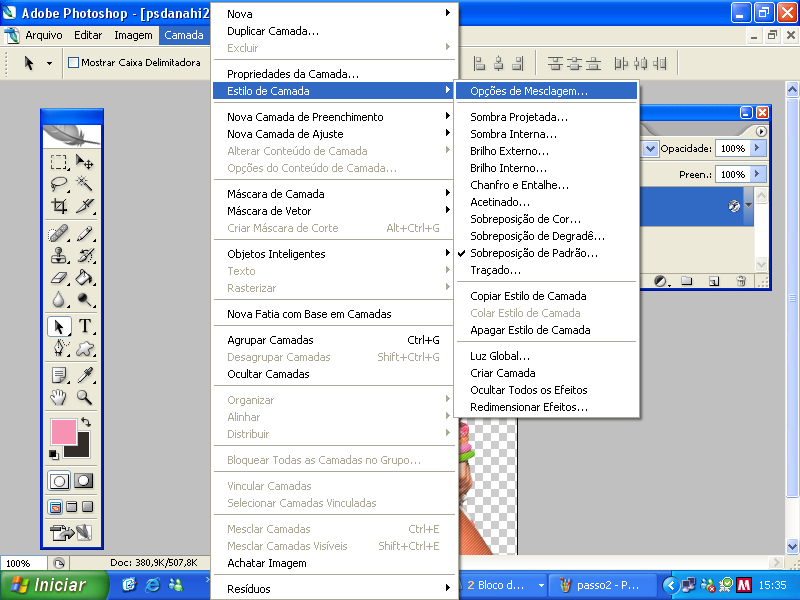Image resolution: width=800 pixels, height=600 pixels.
Task: Select the Clone Stamp tool
Action: coord(59,256)
